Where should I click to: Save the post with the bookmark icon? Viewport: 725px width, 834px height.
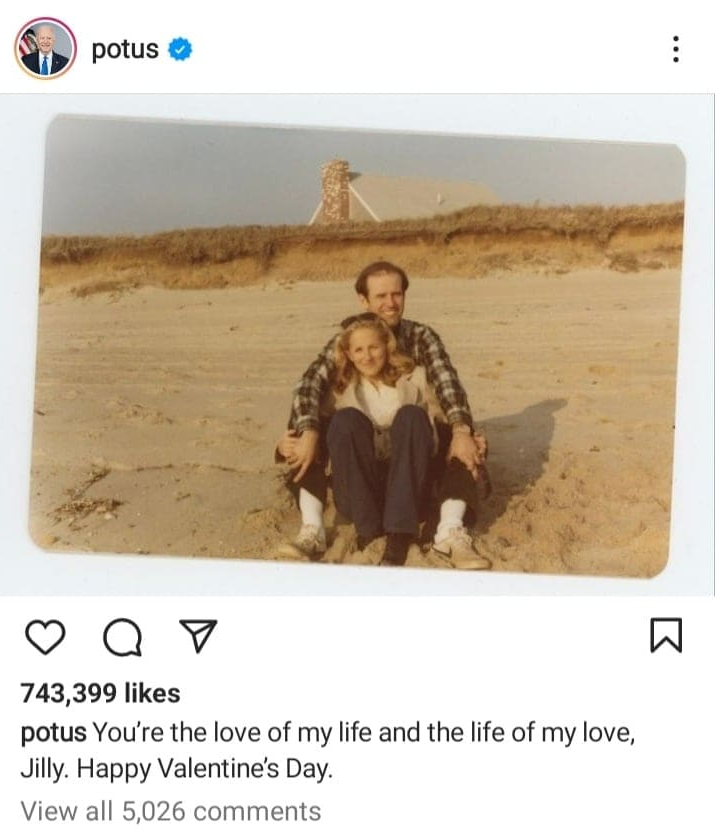666,635
